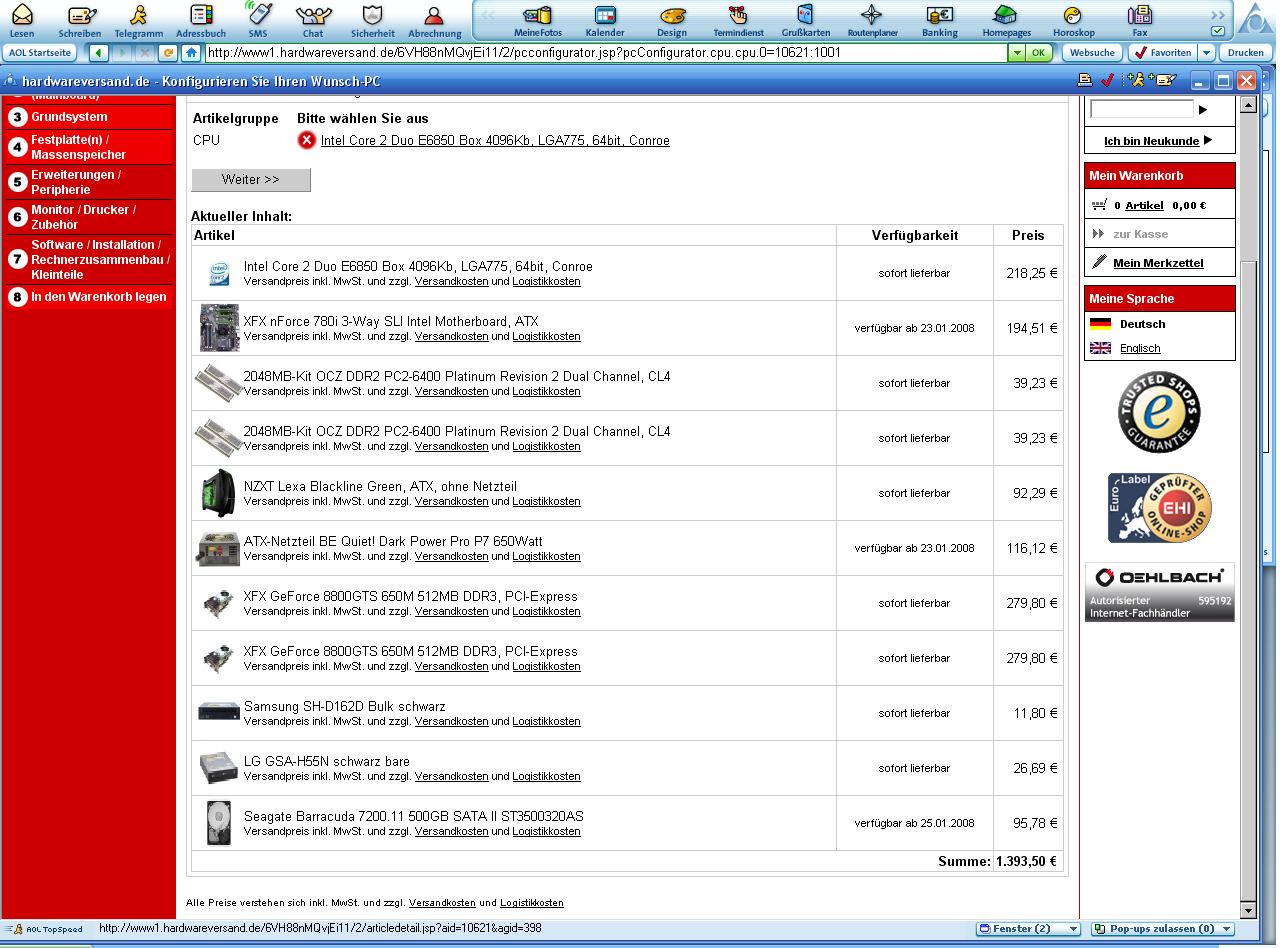The height and width of the screenshot is (948, 1280).
Task: Open the Favoriten button
Action: pyautogui.click(x=1162, y=52)
